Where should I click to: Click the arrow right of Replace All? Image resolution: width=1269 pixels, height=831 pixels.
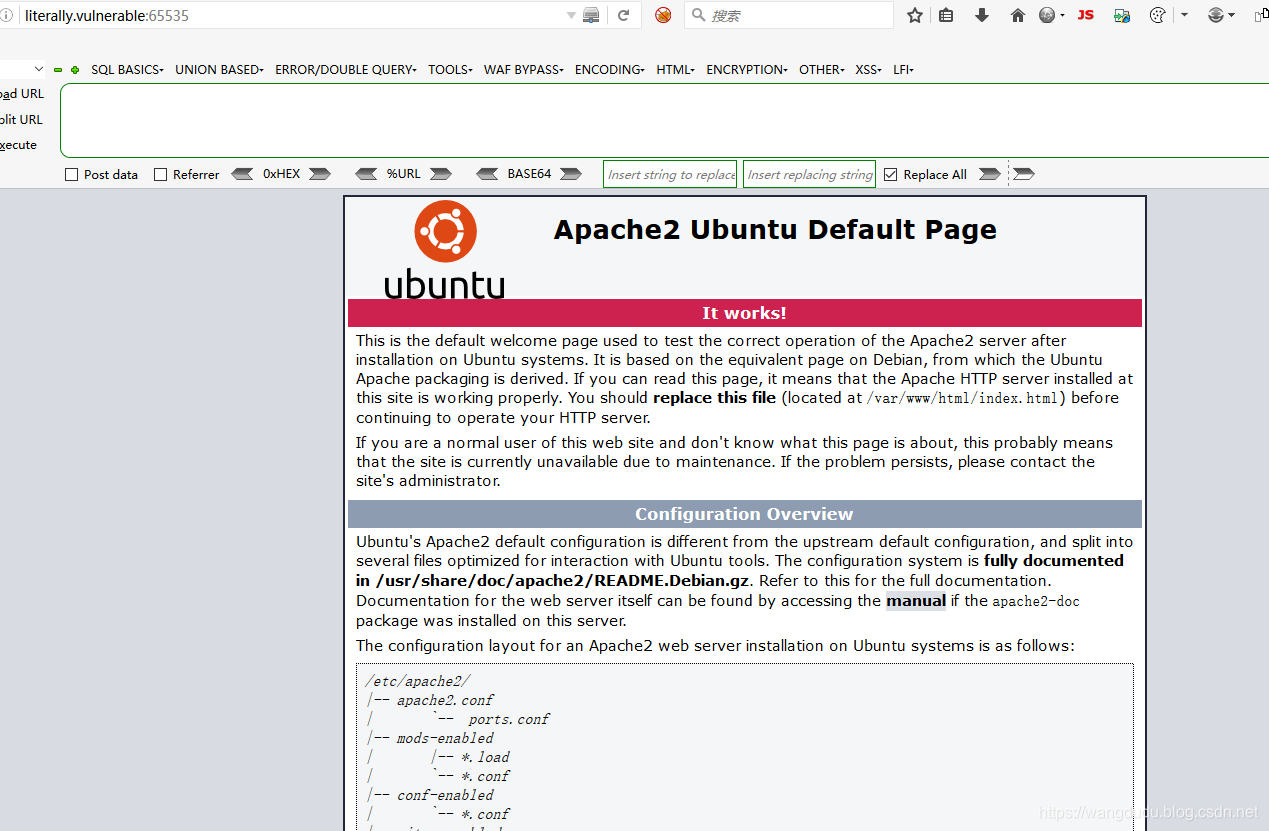(990, 174)
